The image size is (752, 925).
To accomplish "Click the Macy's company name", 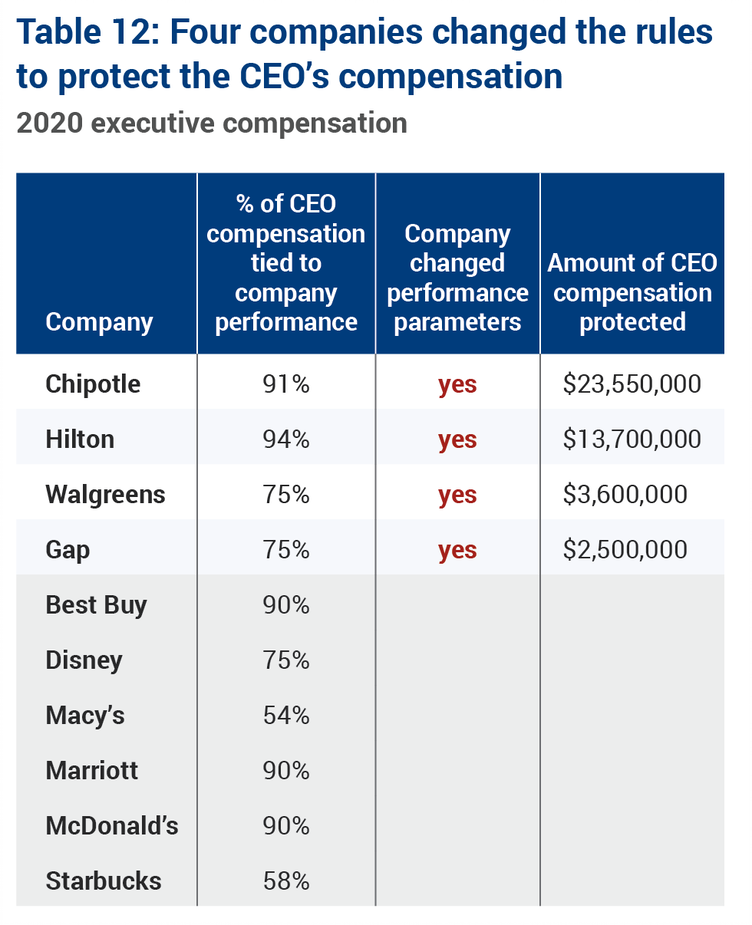I will tap(85, 716).
